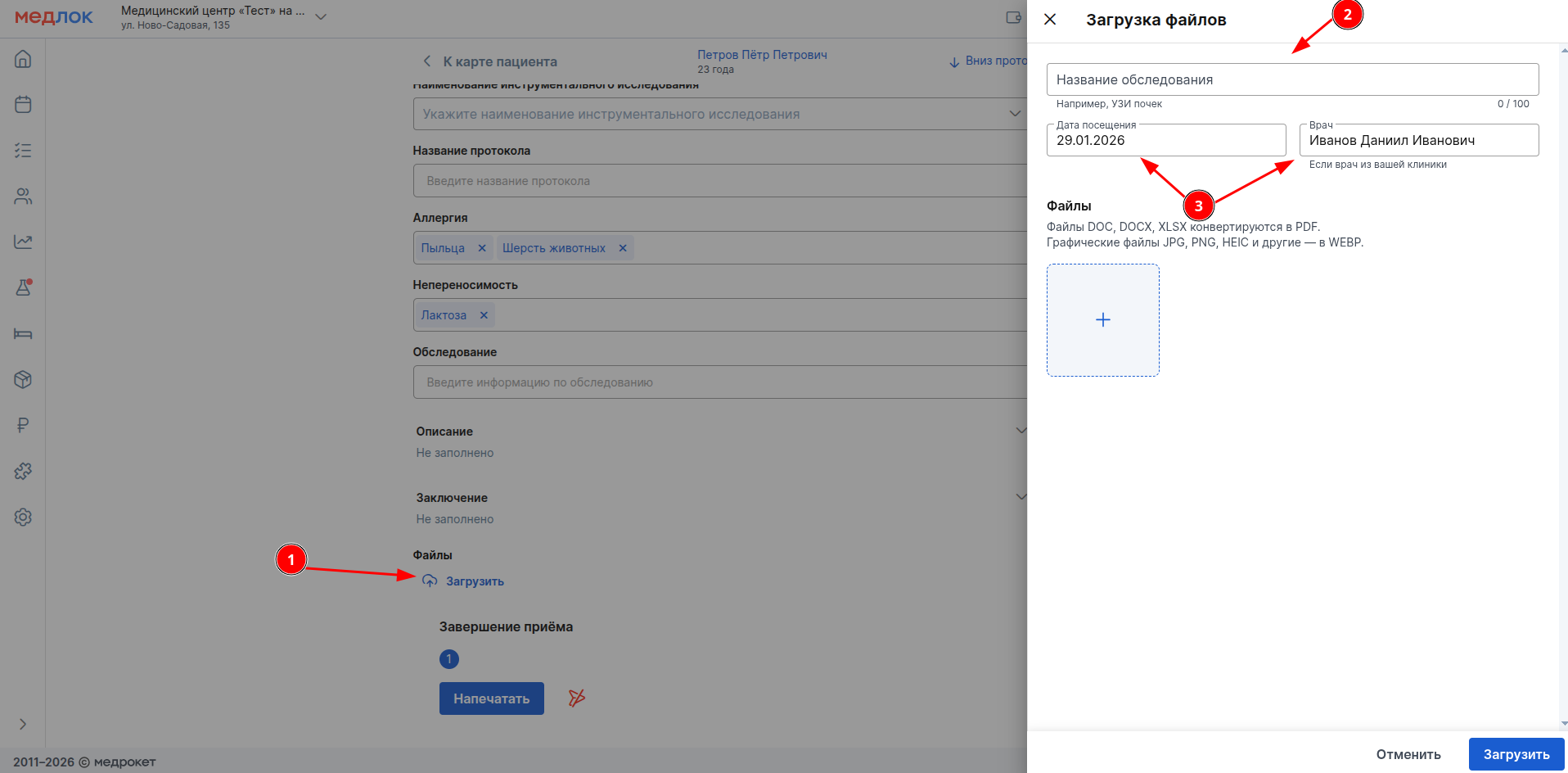Image resolution: width=1568 pixels, height=773 pixels.
Task: Remove the Пыльца allergy tag
Action: coord(482,248)
